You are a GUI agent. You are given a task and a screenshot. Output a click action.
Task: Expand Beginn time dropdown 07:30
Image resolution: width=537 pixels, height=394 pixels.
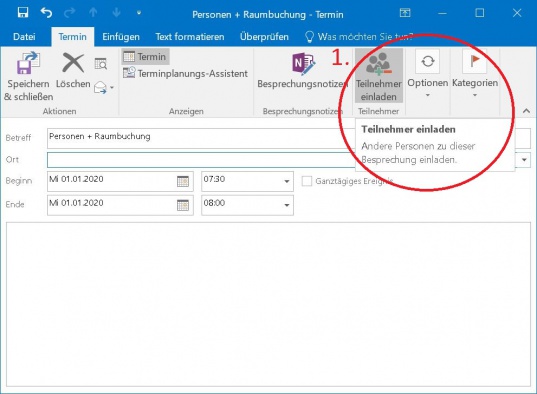[x=287, y=181]
